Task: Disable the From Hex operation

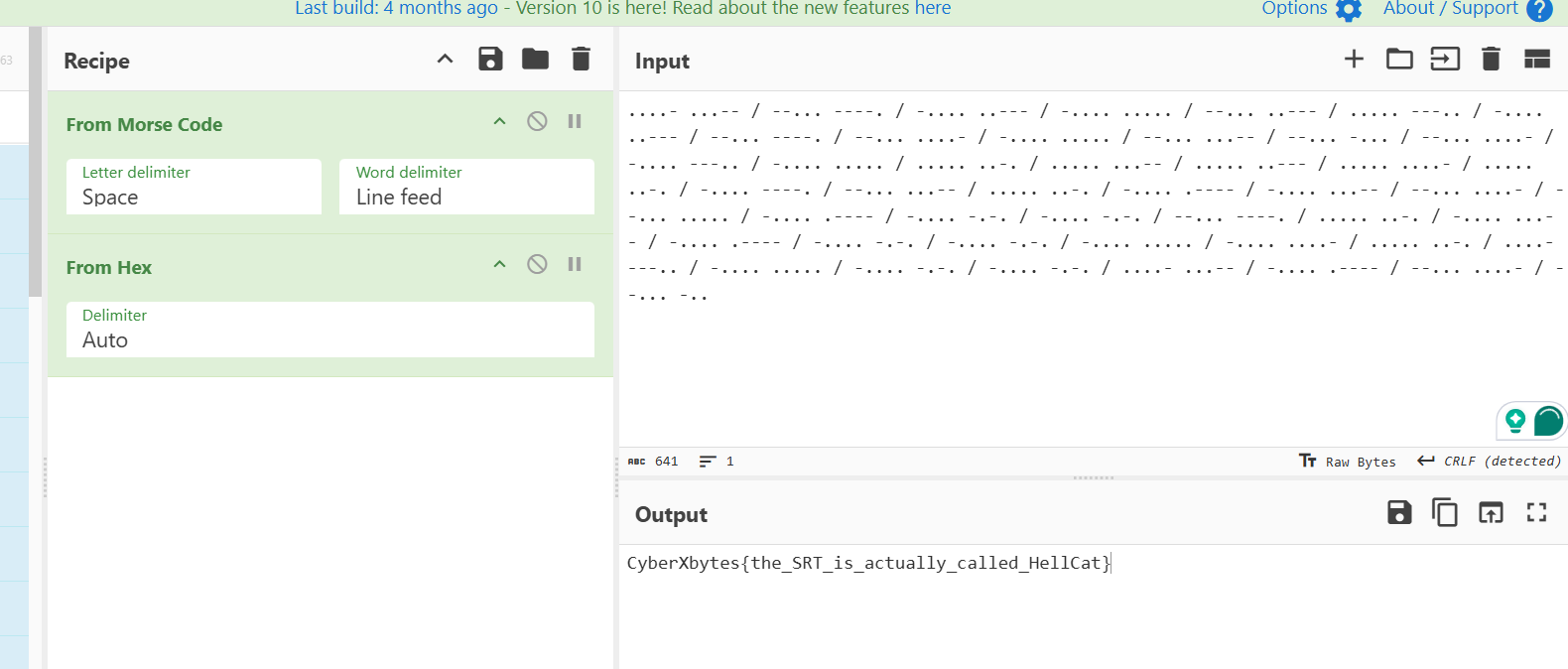Action: (537, 264)
